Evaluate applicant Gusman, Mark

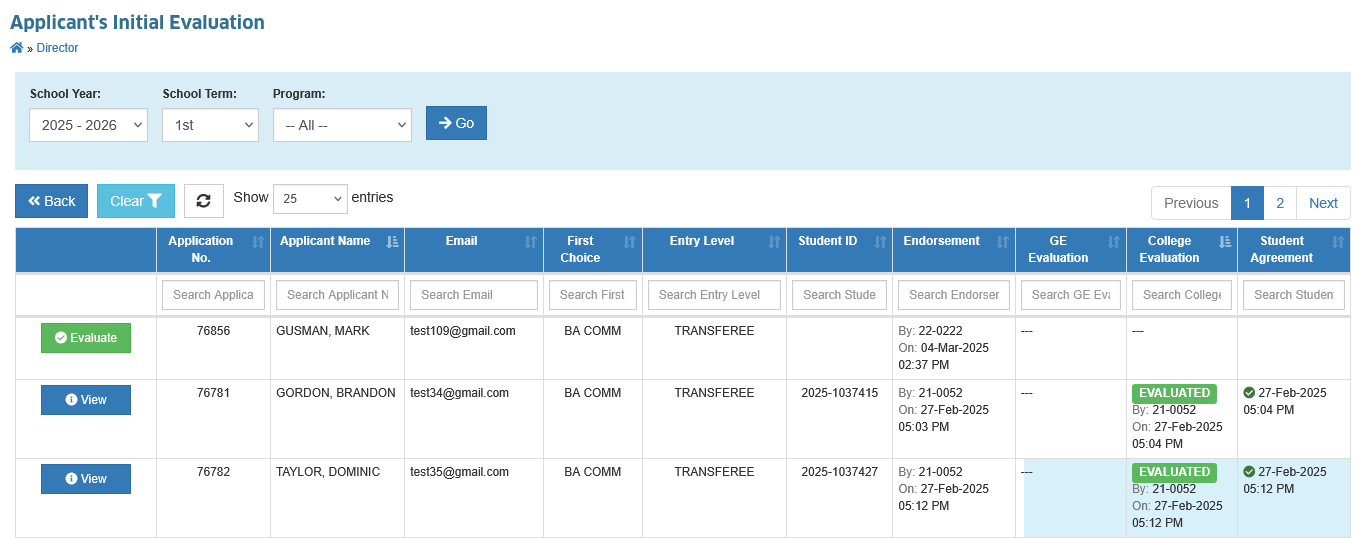point(86,338)
